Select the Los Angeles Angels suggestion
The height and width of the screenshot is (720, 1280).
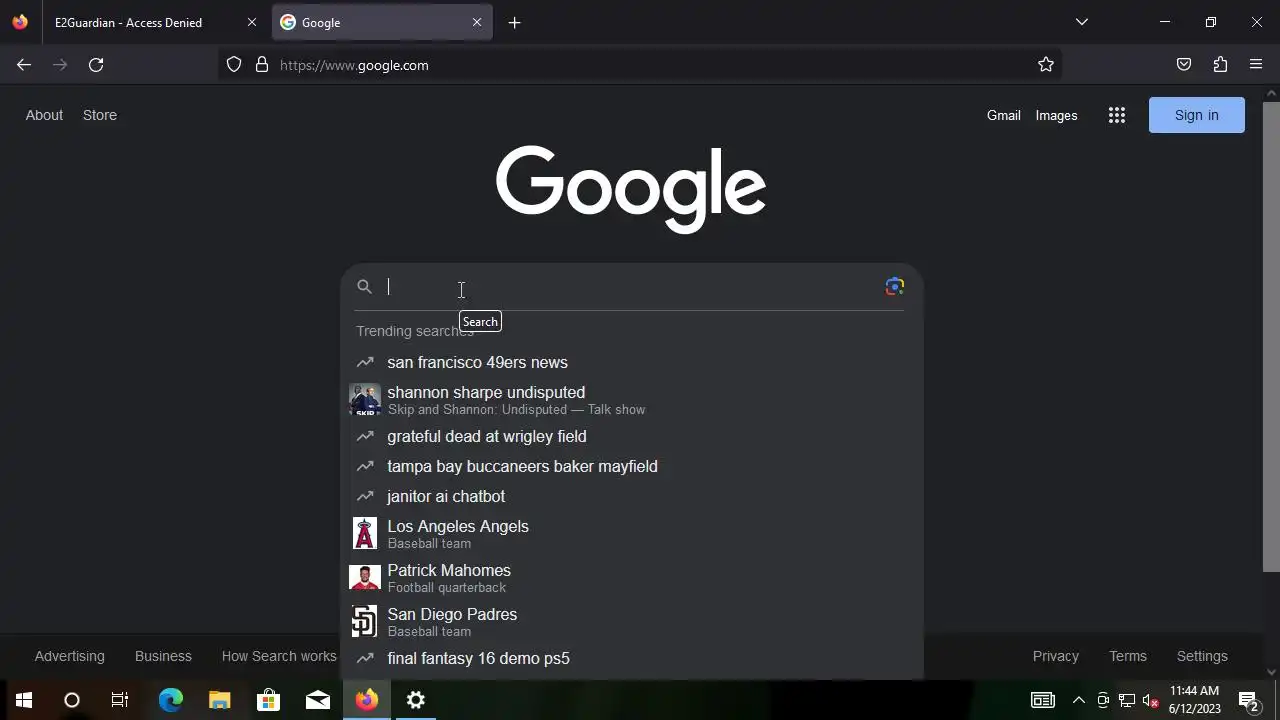click(x=631, y=534)
